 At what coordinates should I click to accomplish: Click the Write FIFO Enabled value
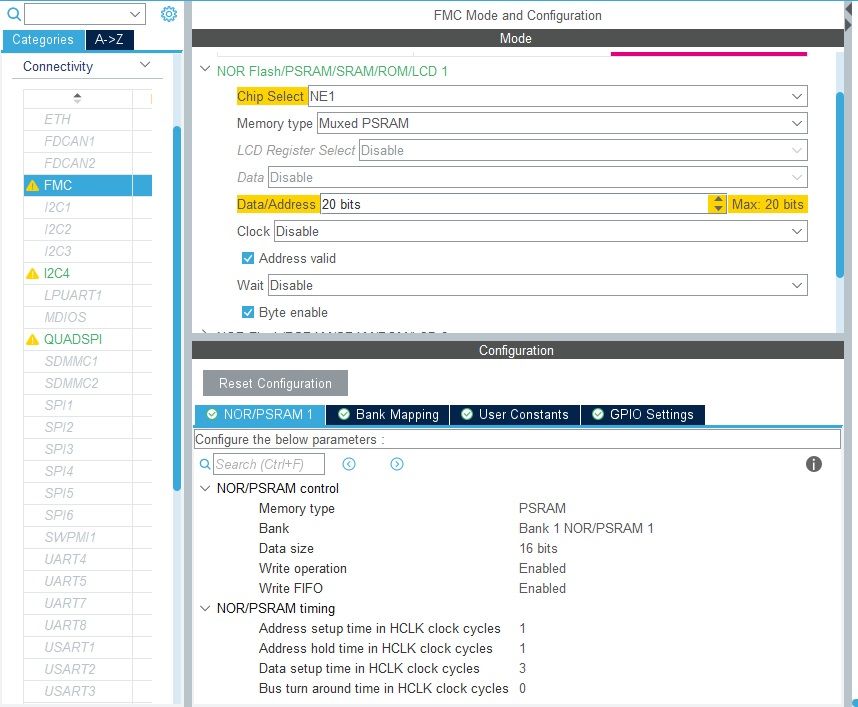(542, 588)
